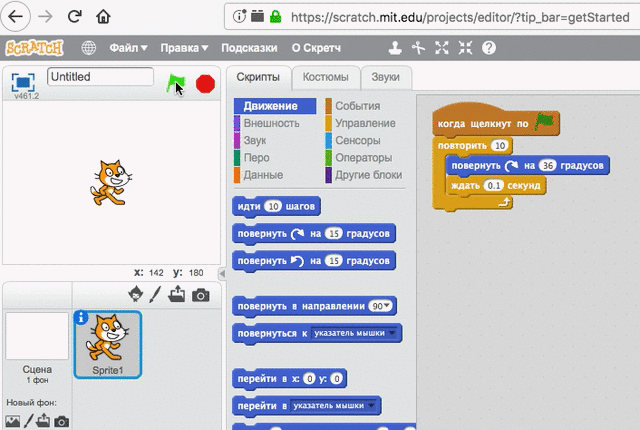Switch to the Звуки tab
Image resolution: width=640 pixels, height=430 pixels.
coord(385,78)
